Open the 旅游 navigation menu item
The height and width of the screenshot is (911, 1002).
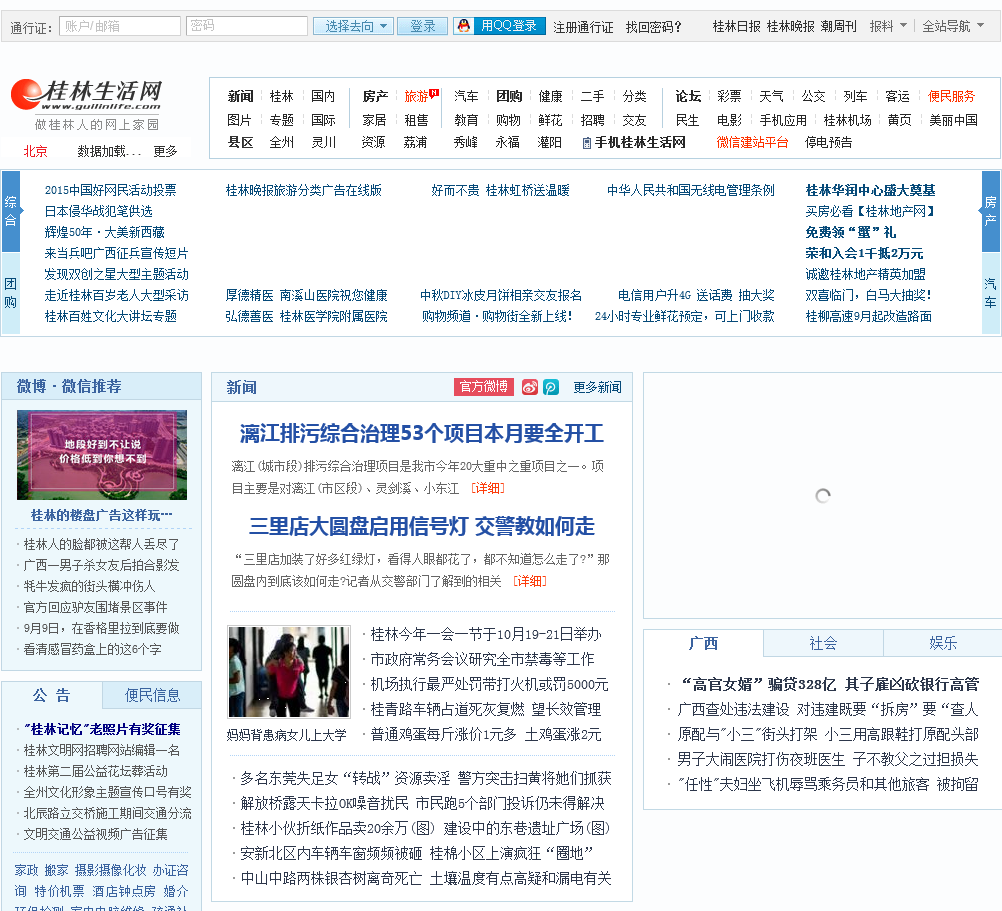pyautogui.click(x=417, y=96)
